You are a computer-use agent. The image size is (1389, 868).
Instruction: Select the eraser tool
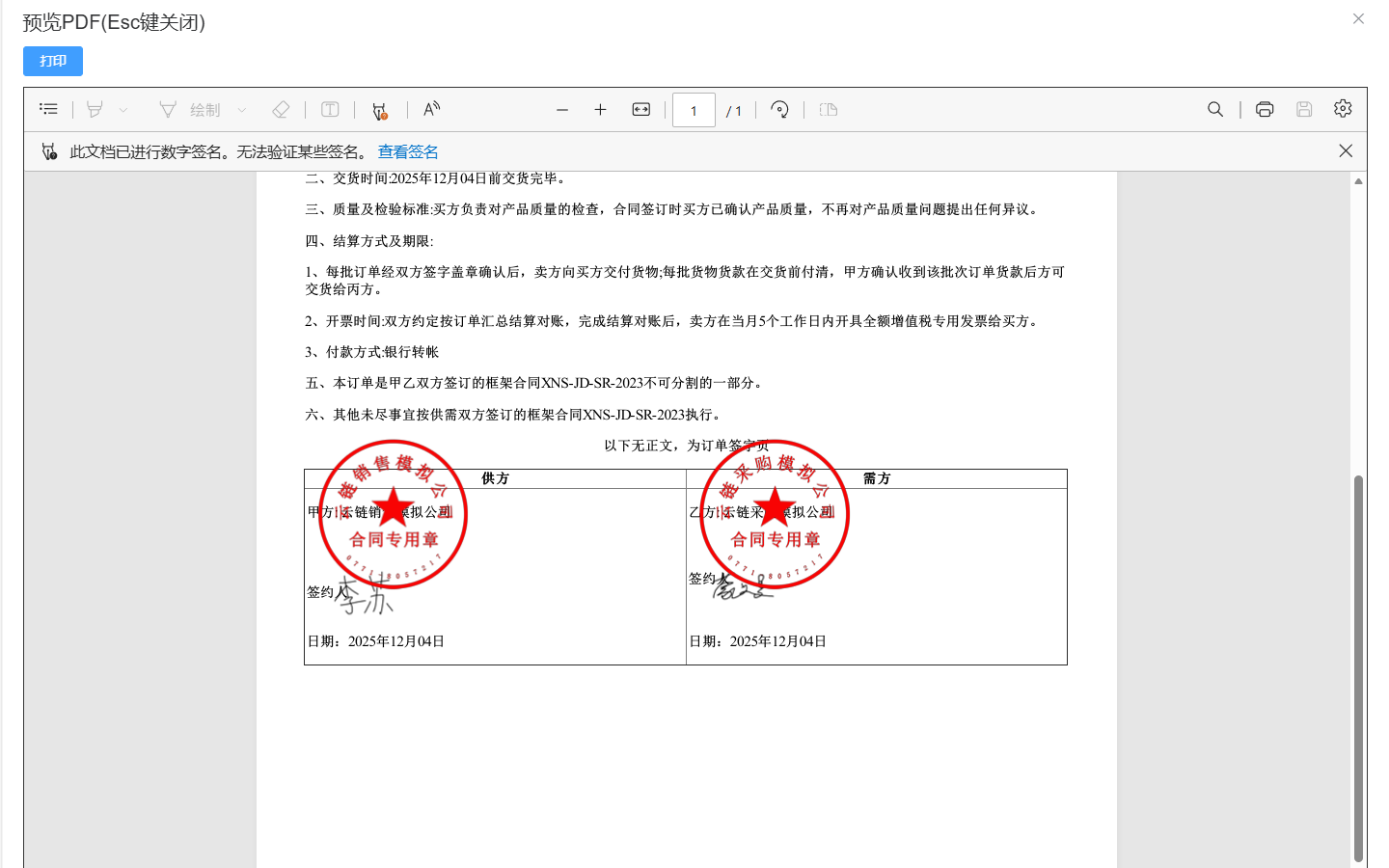point(281,110)
